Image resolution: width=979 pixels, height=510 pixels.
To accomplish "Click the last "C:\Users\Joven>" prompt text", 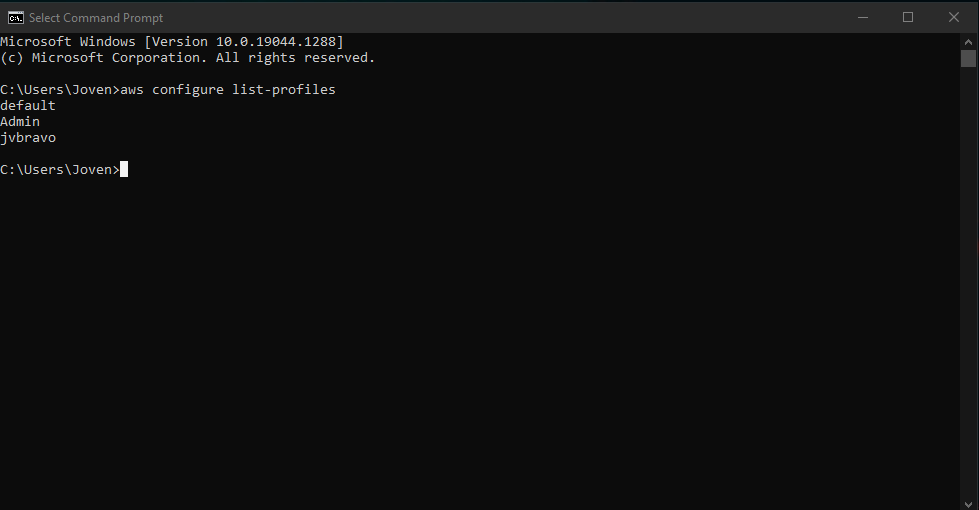I will 60,169.
